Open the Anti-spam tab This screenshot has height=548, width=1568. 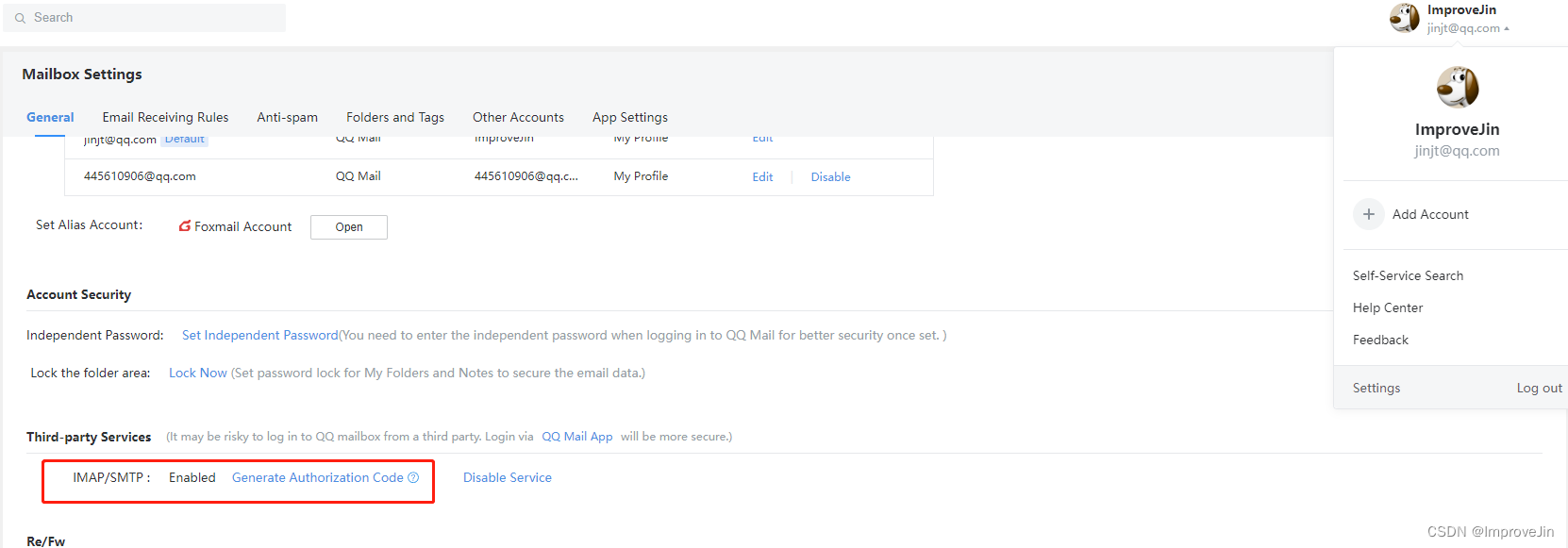coord(288,117)
